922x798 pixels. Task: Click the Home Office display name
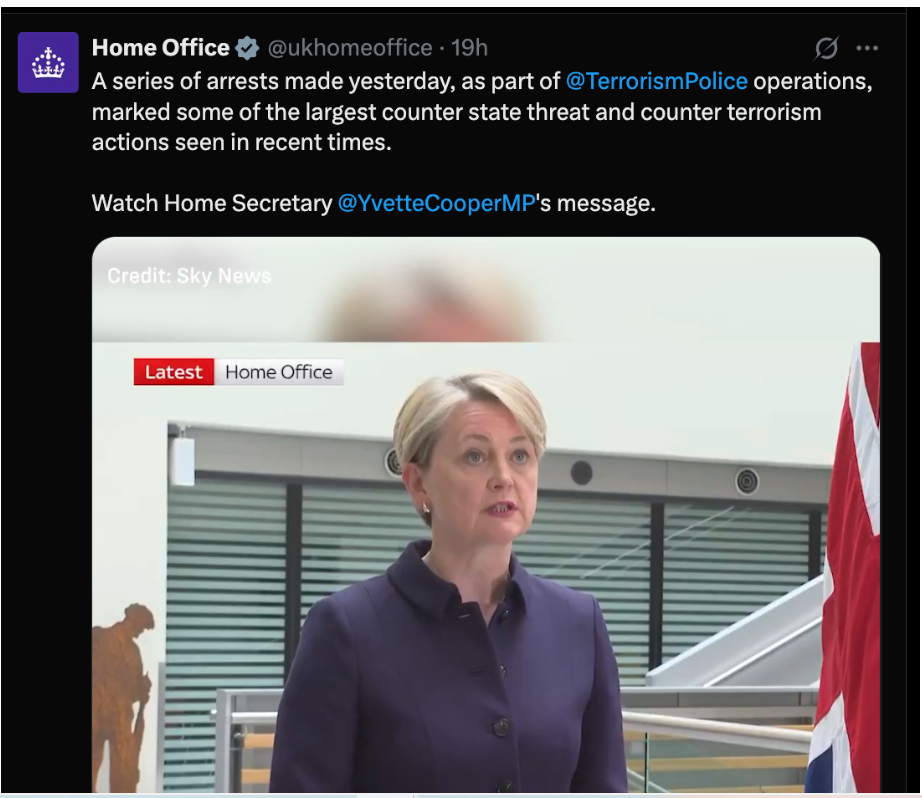tap(161, 48)
